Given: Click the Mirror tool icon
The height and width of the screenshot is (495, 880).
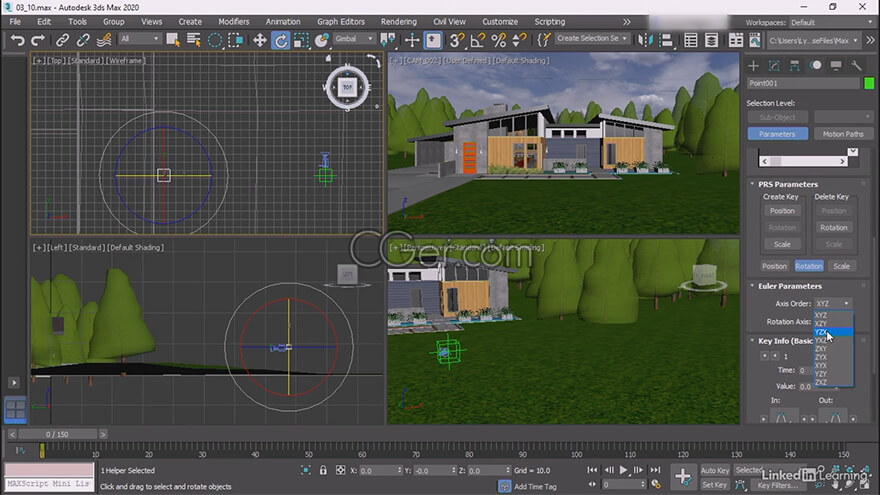Looking at the screenshot, I should 645,40.
